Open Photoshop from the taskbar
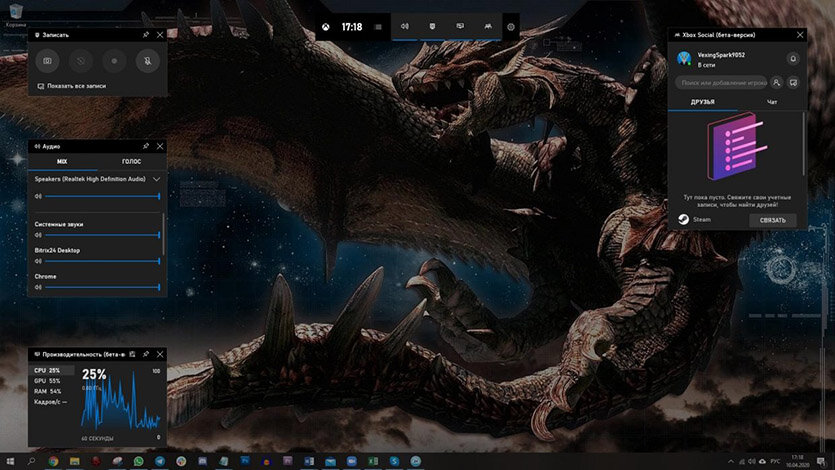835x470 pixels. click(245, 461)
